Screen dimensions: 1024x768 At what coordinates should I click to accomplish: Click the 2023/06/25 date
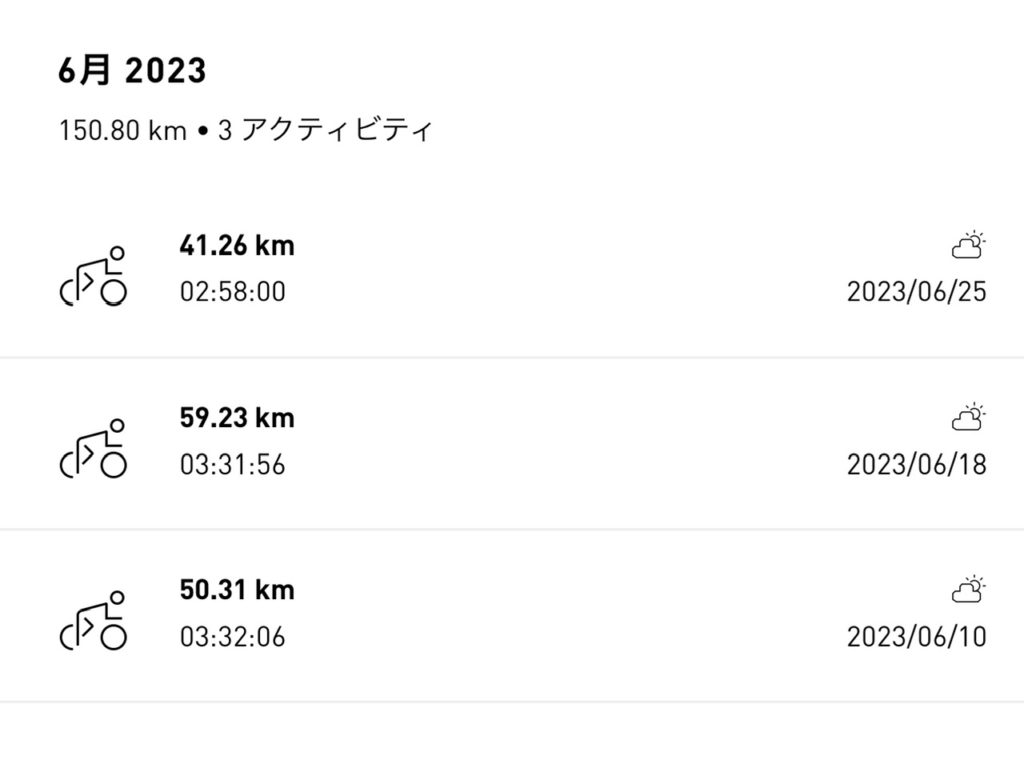[916, 292]
